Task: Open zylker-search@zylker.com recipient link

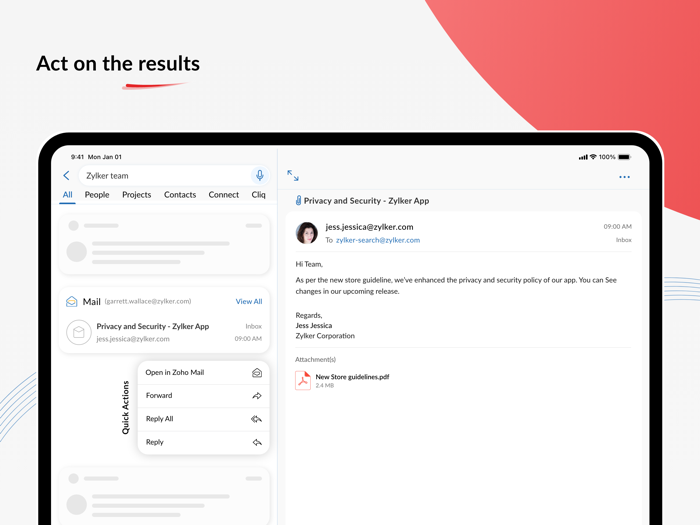Action: click(378, 240)
